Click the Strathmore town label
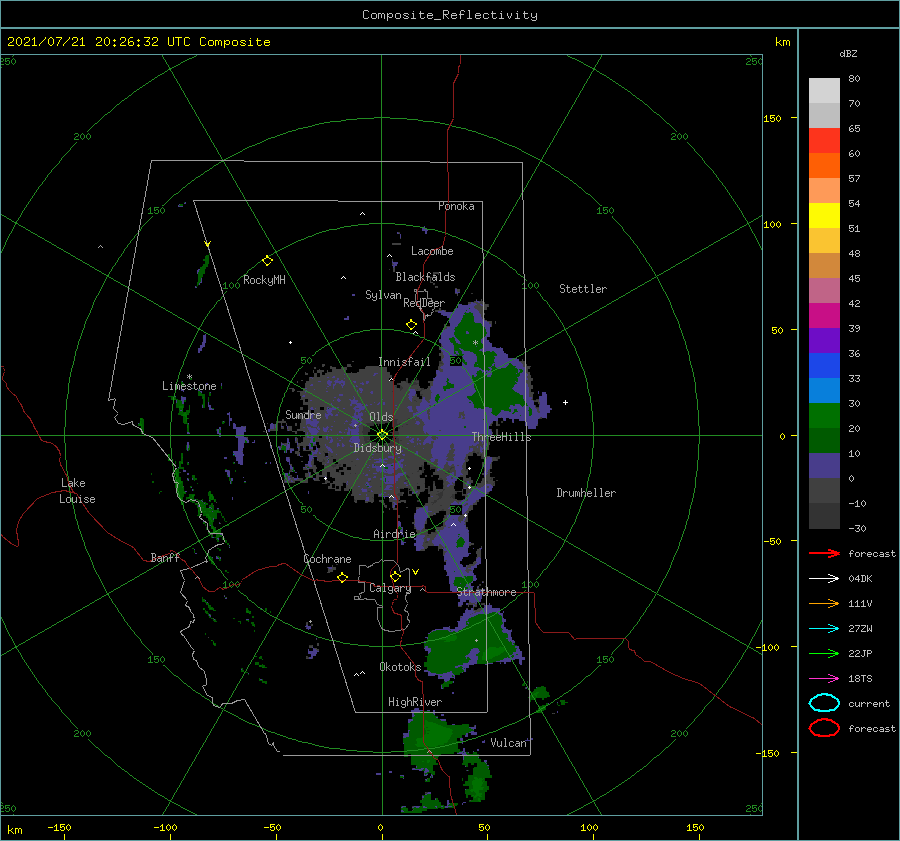Screen dimensions: 900x841 (486, 592)
